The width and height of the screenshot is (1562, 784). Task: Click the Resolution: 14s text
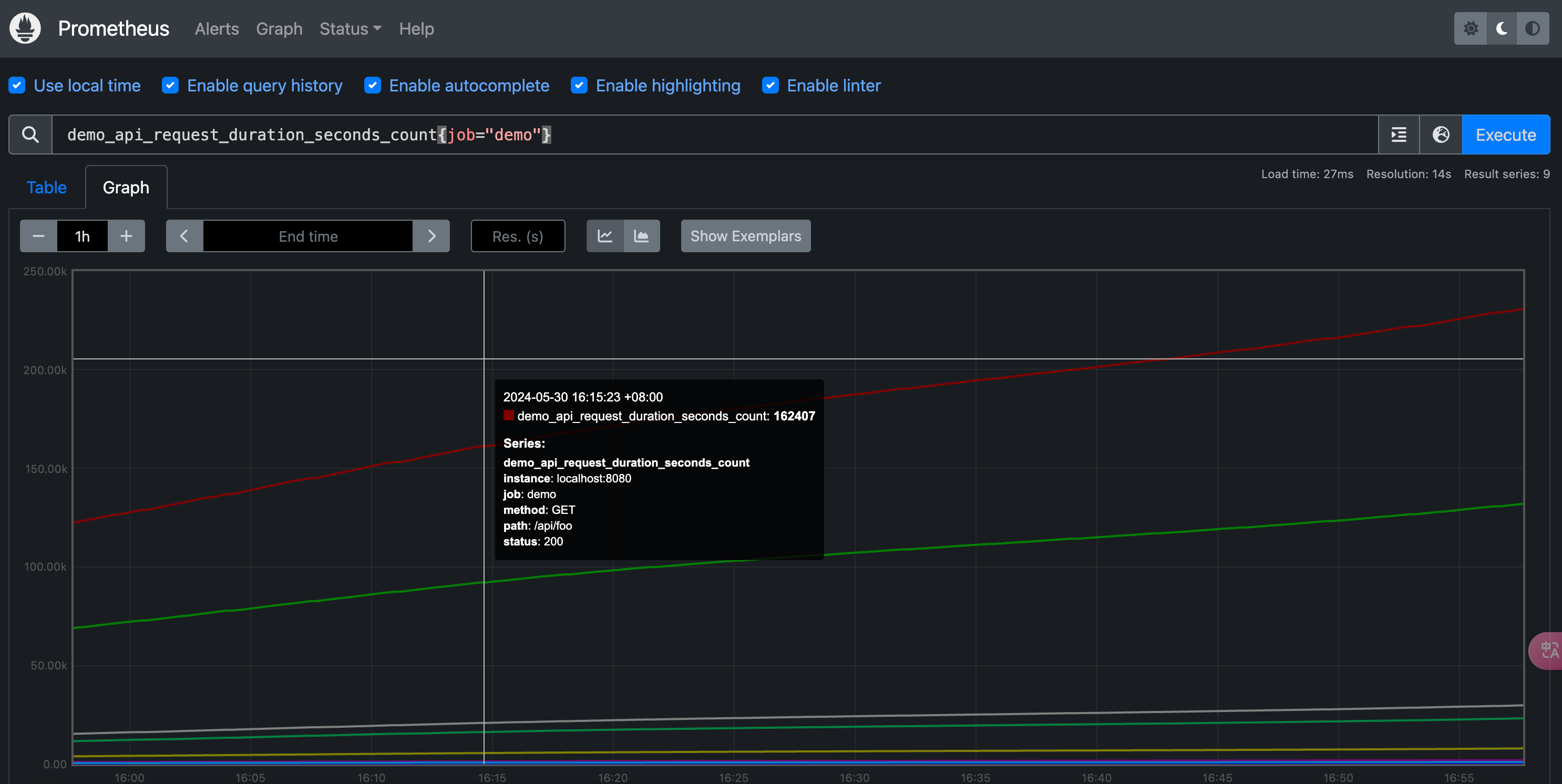[1409, 174]
